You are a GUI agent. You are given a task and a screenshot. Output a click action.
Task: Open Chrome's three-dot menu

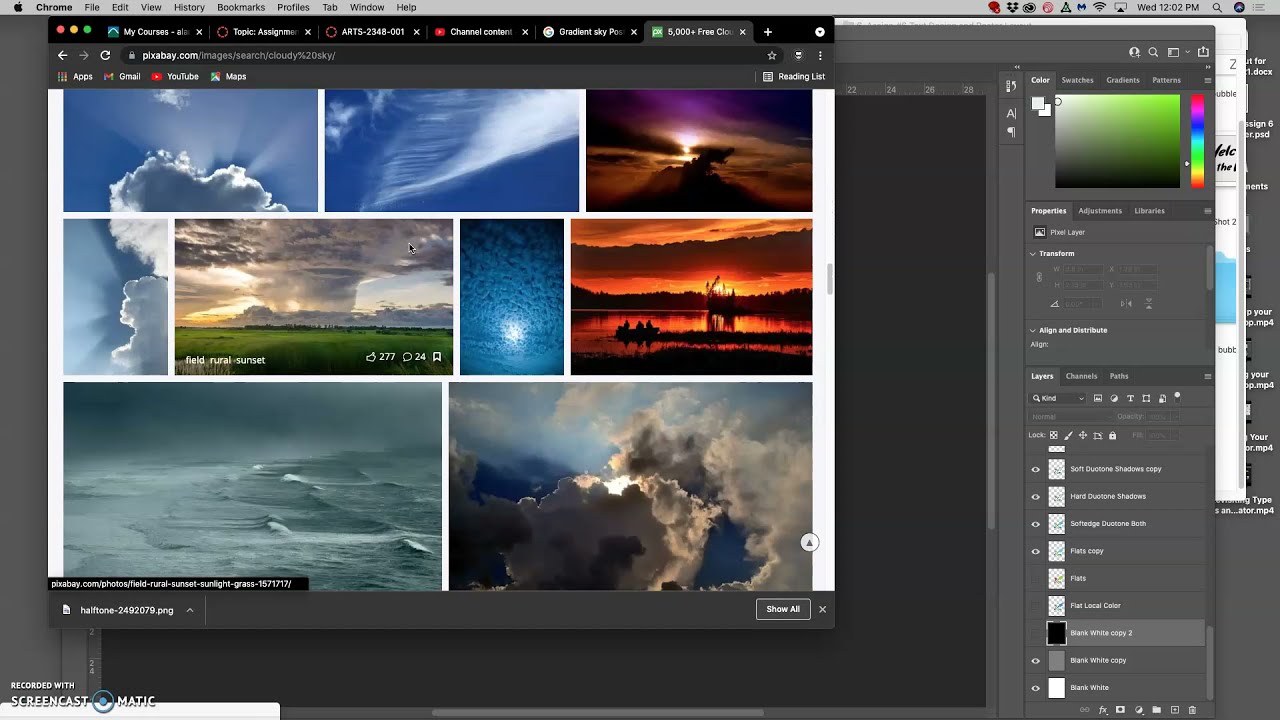pyautogui.click(x=820, y=55)
